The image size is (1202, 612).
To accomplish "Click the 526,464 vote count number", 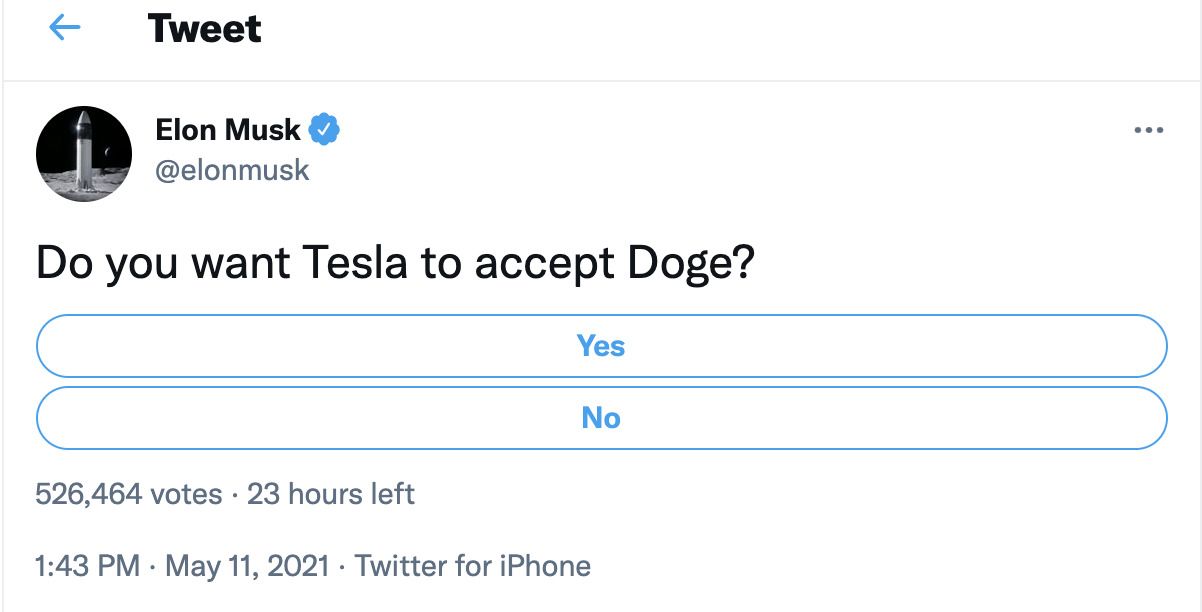I will click(88, 494).
